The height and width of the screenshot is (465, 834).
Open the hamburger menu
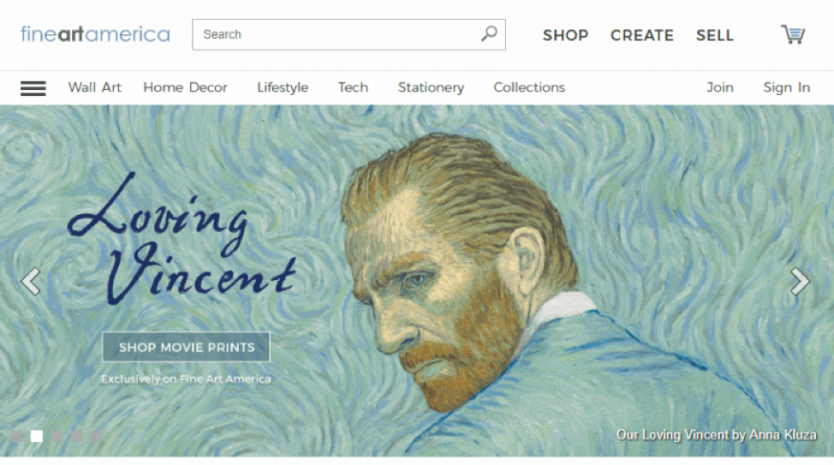pos(33,88)
